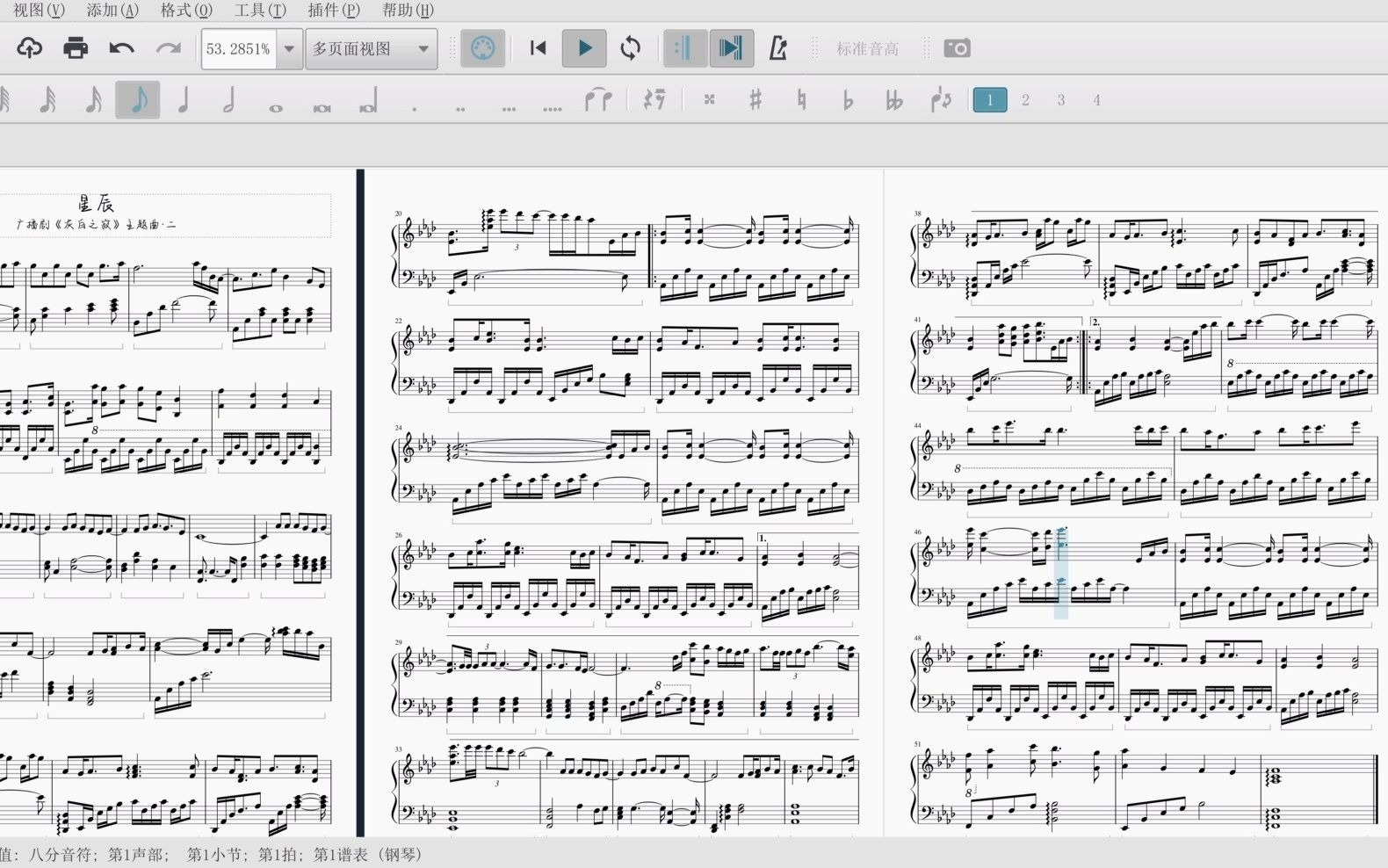Select voice 4 button

(1096, 100)
